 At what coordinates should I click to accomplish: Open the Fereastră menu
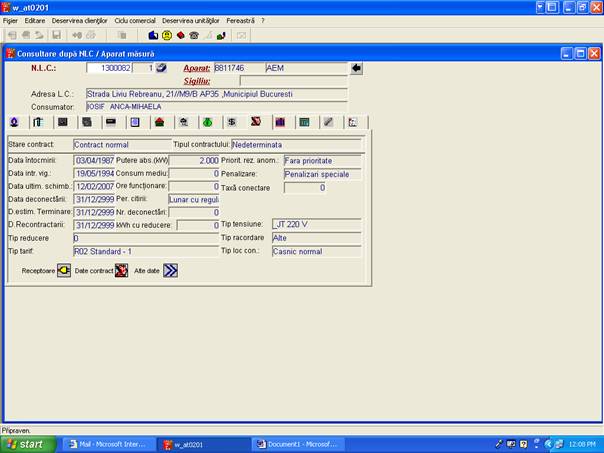click(x=240, y=20)
